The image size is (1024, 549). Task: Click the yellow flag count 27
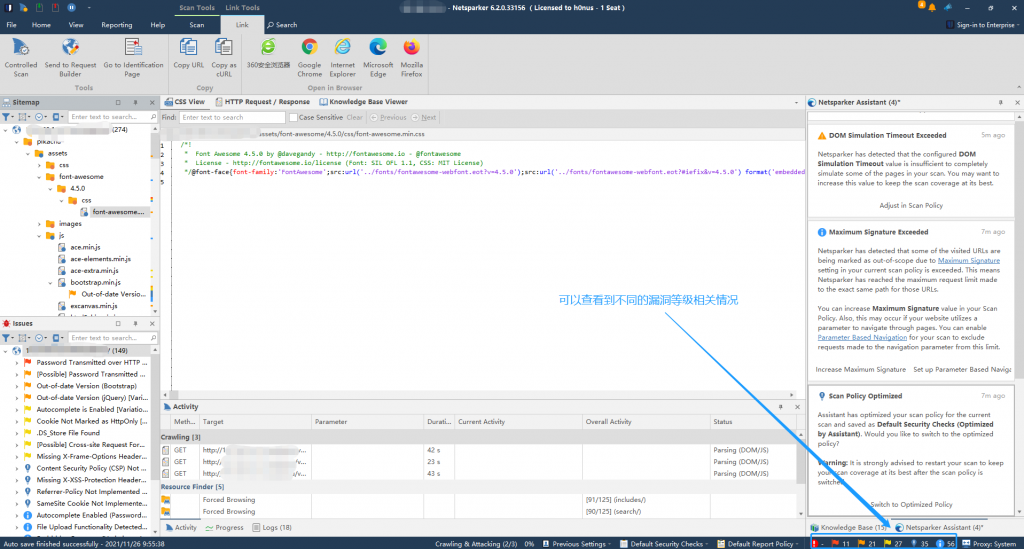tap(893, 544)
